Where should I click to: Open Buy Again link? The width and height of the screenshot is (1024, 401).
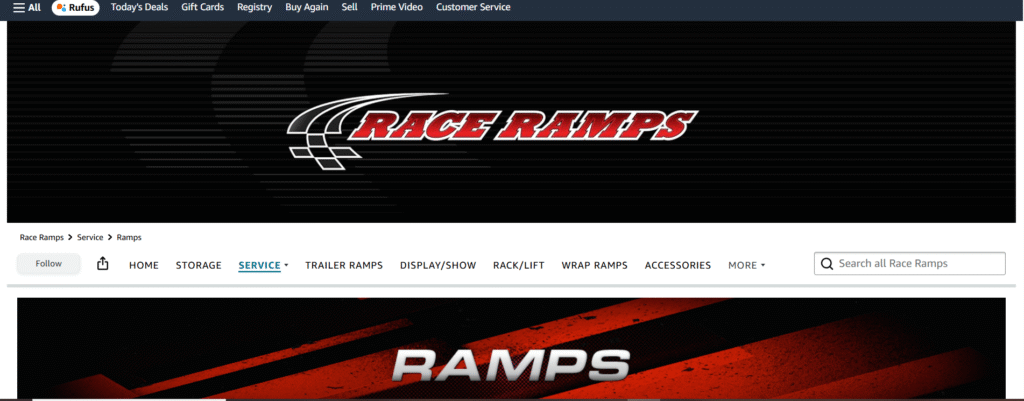point(307,7)
